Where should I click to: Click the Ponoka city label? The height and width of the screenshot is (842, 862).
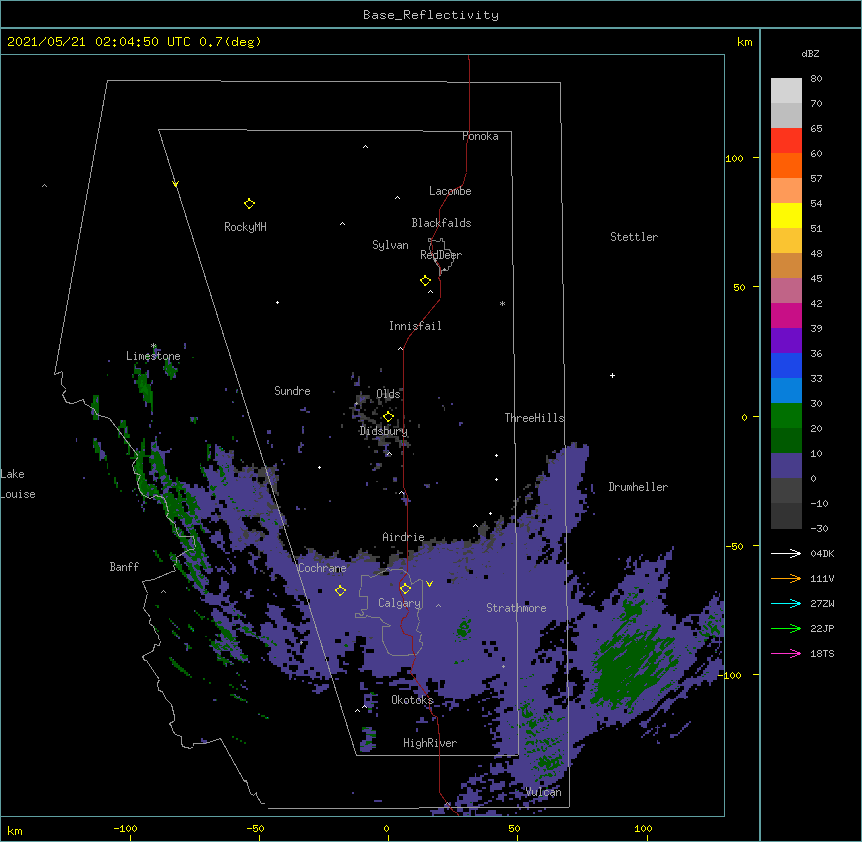point(480,136)
